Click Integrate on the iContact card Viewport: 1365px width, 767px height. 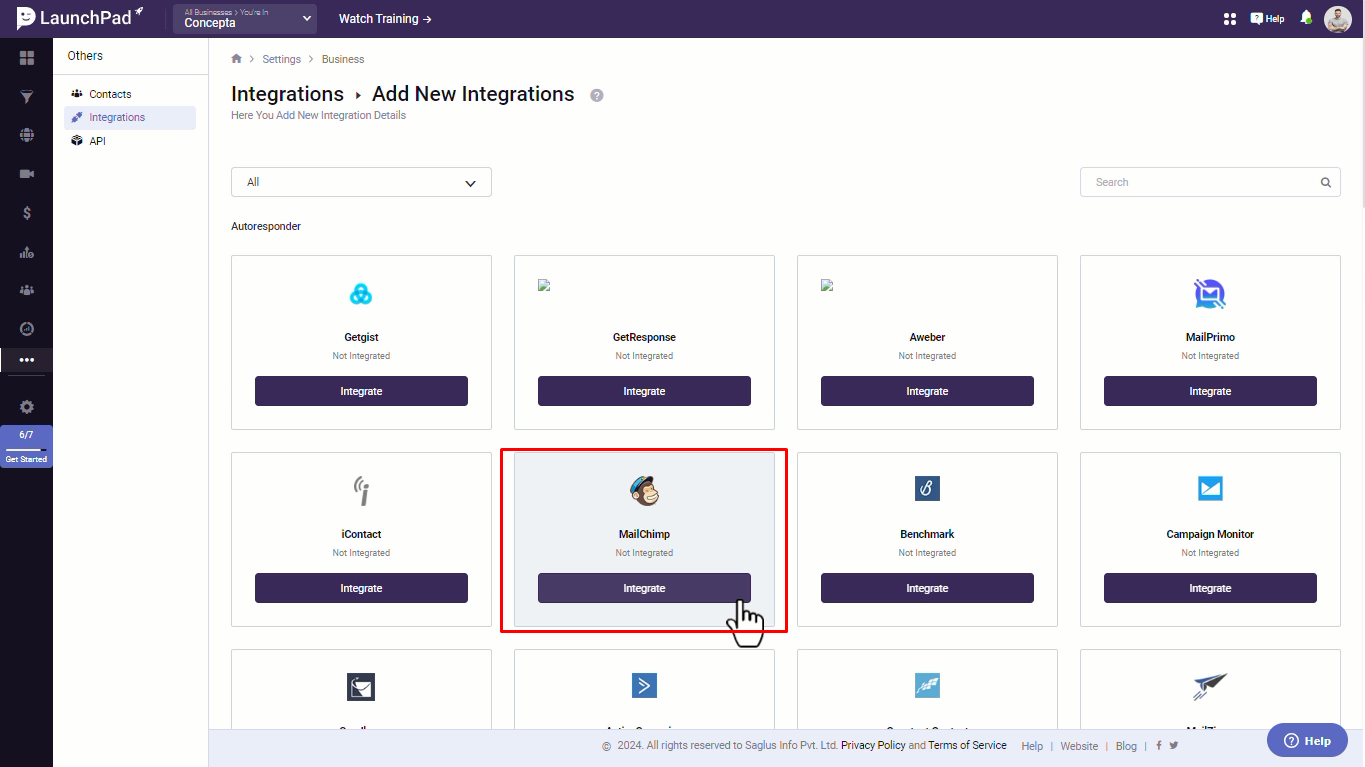point(361,588)
